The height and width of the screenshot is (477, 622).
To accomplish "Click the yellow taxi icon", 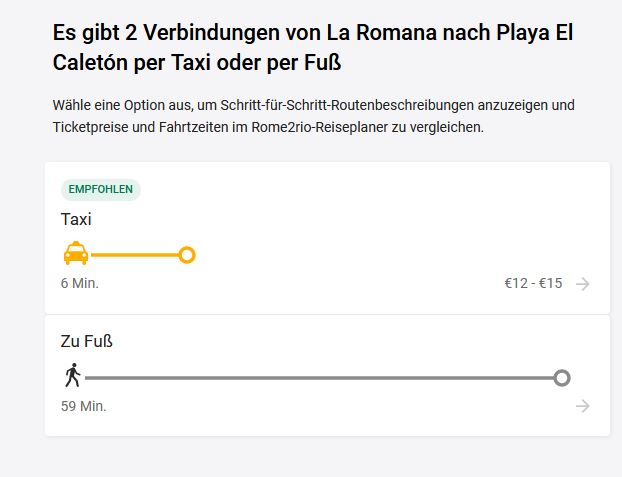I will tap(75, 255).
